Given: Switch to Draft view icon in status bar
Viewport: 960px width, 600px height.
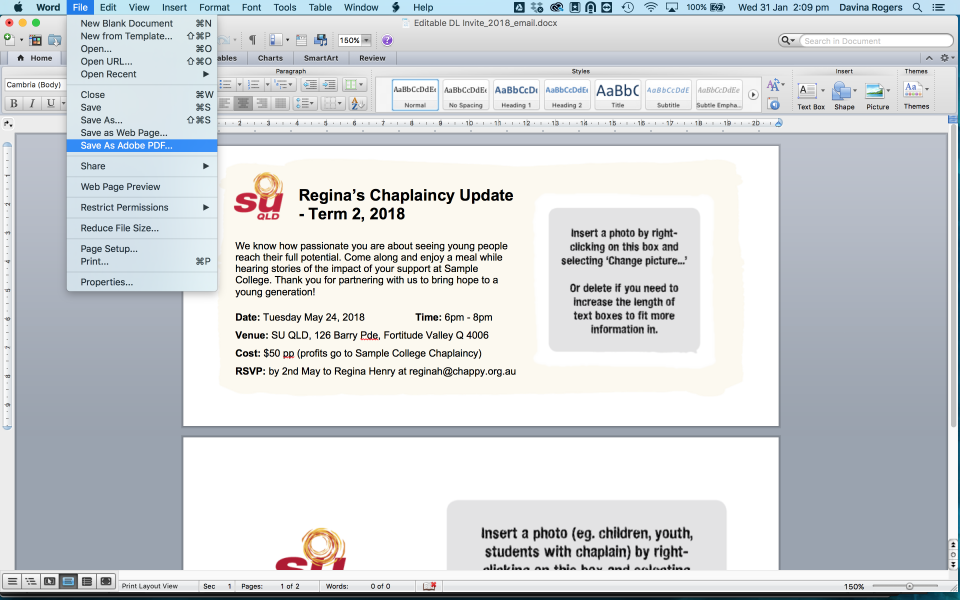Looking at the screenshot, I should [12, 581].
